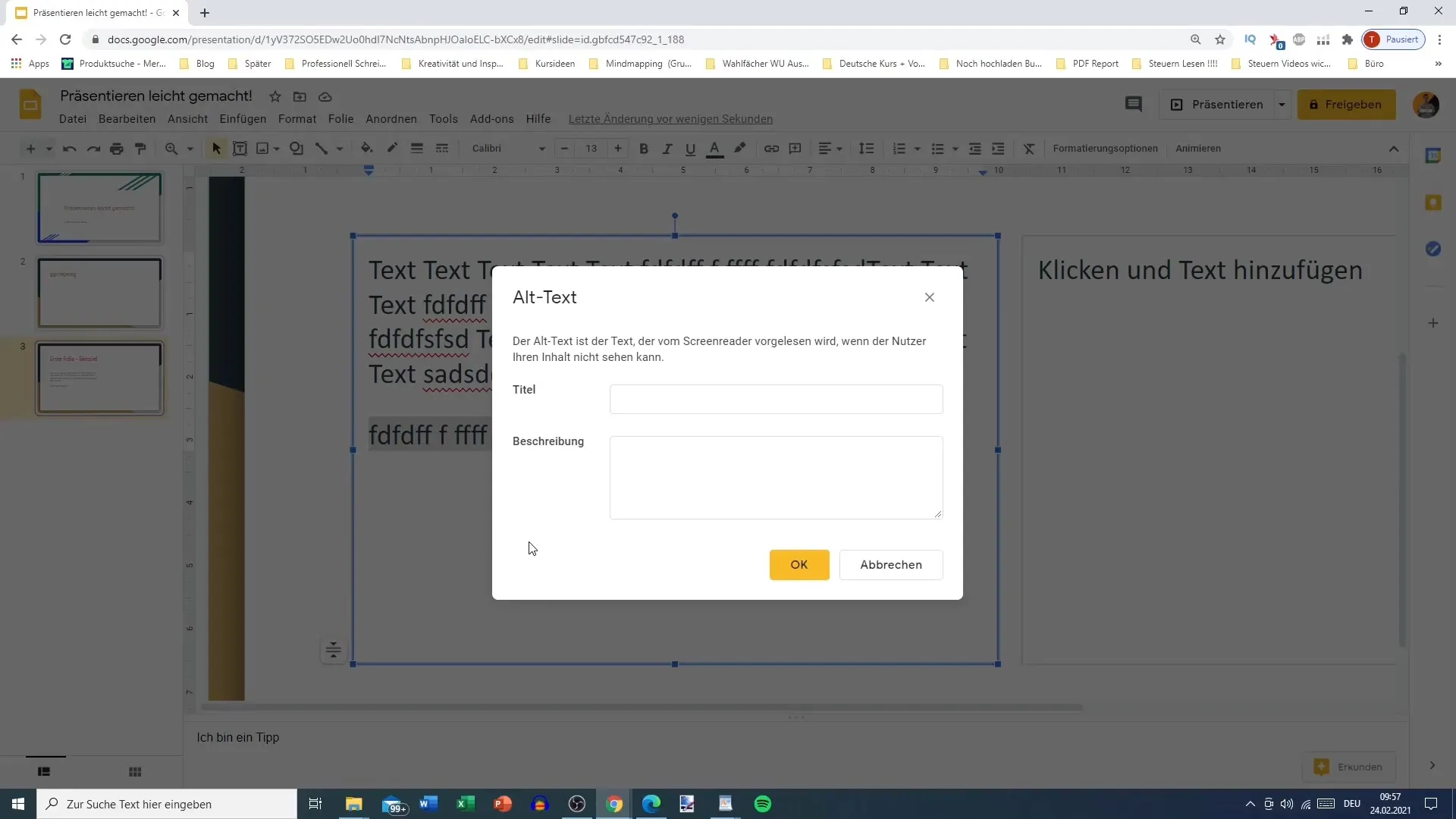Open the Bearbeiten menu
This screenshot has width=1456, height=819.
pyautogui.click(x=127, y=119)
